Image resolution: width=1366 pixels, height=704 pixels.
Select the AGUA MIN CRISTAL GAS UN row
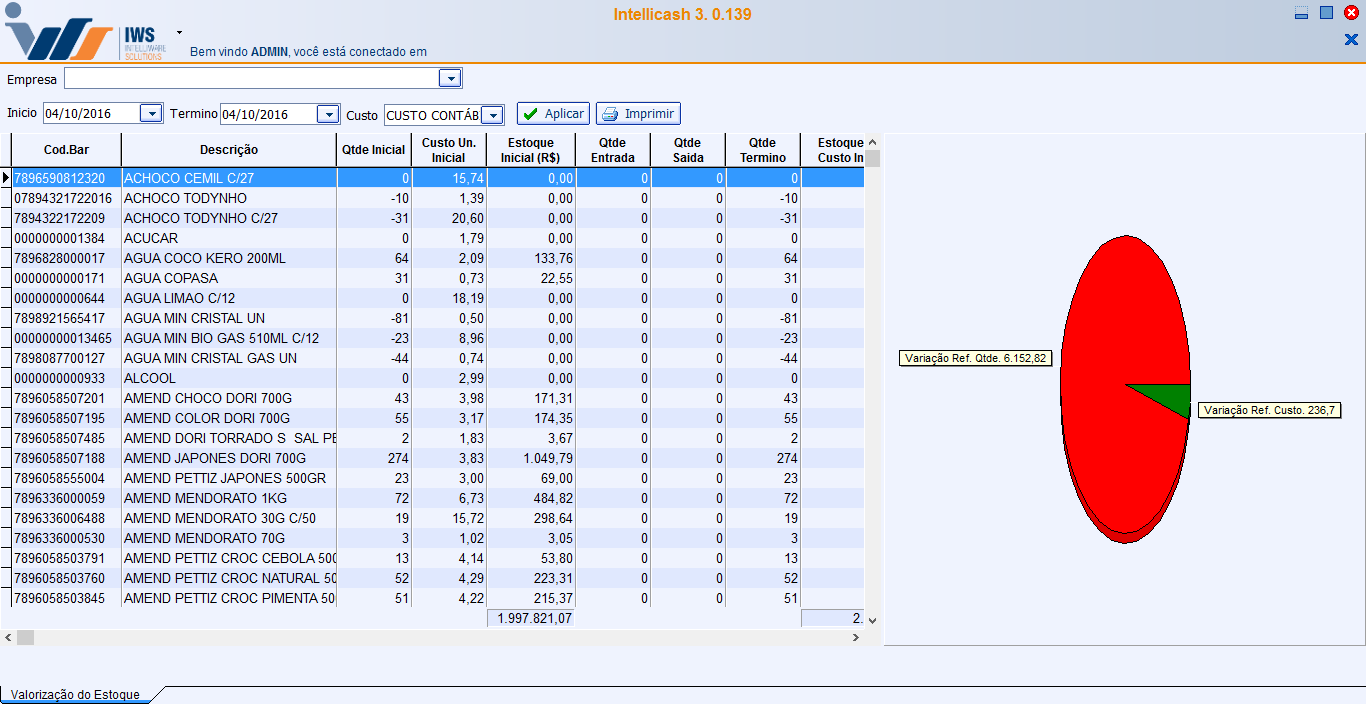pos(438,358)
